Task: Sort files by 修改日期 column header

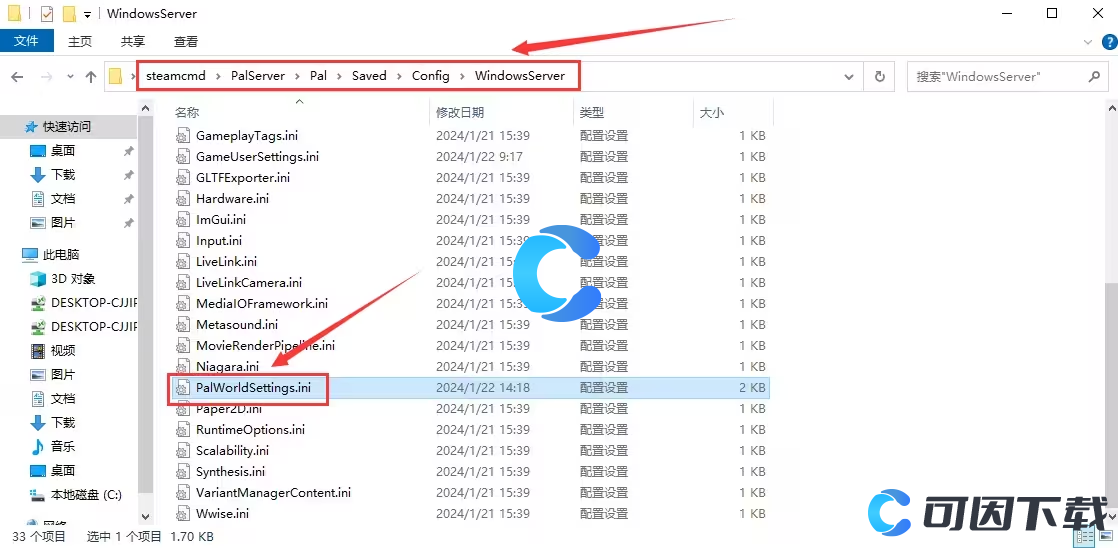Action: click(x=460, y=113)
